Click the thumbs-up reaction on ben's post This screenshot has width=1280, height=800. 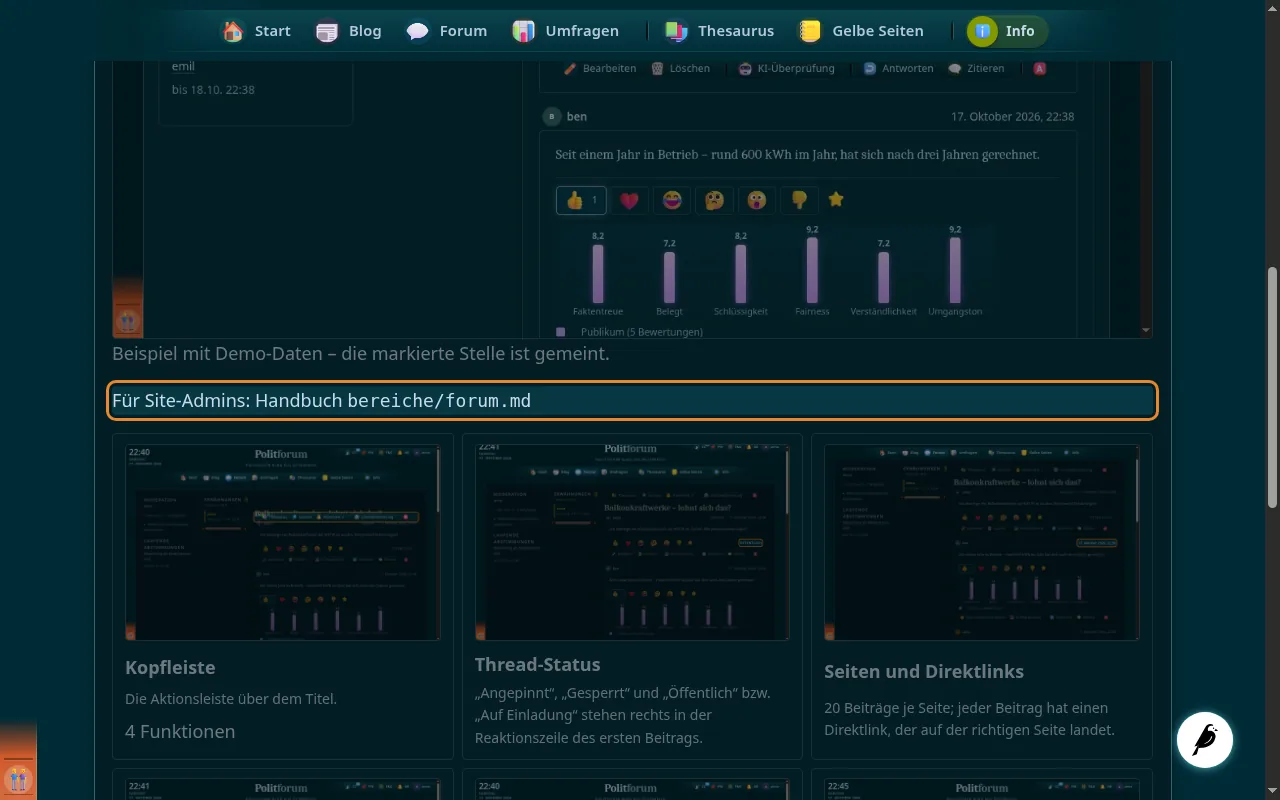coord(581,200)
